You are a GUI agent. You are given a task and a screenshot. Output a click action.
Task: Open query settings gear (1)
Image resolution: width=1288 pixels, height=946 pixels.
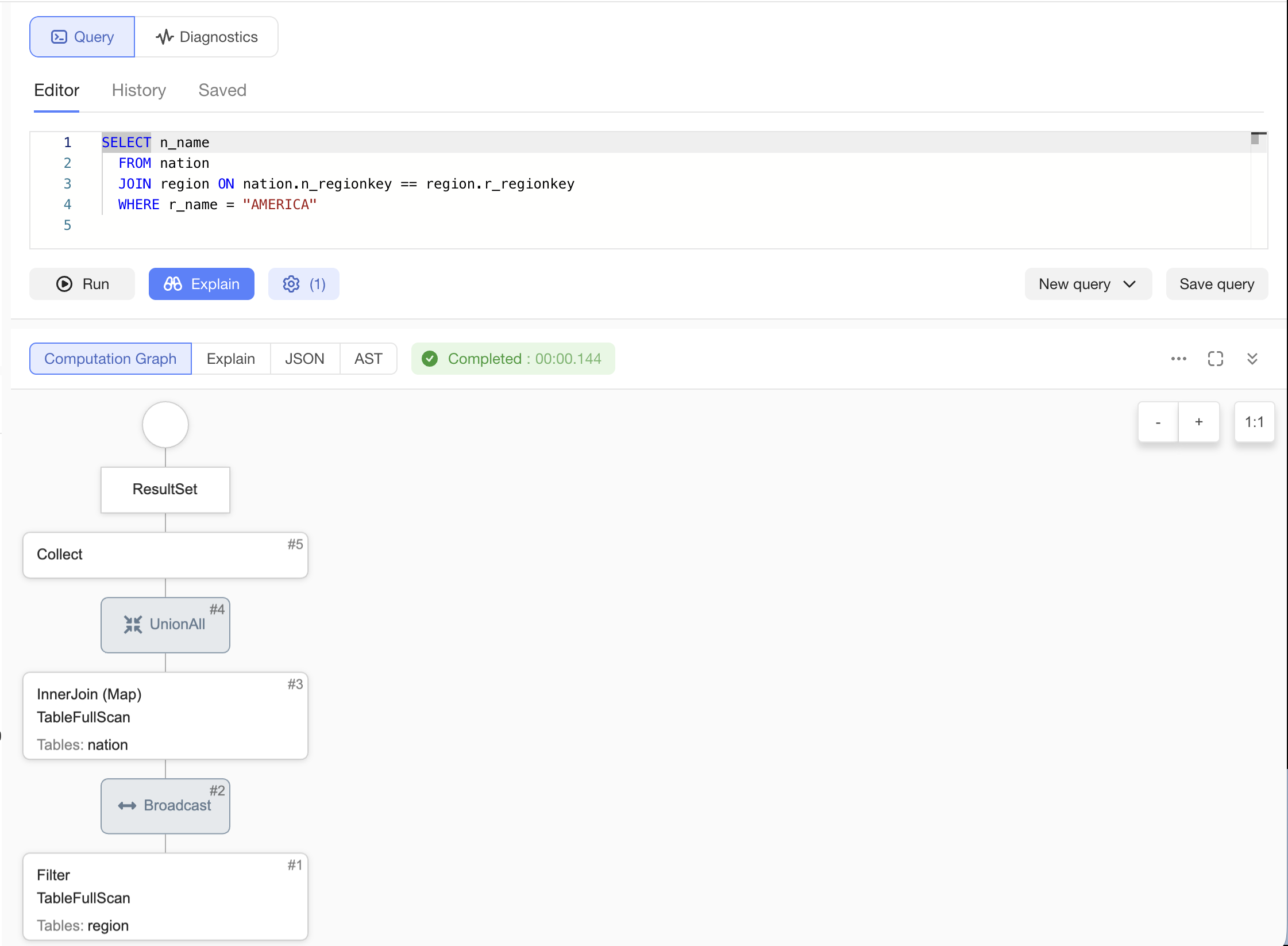304,284
